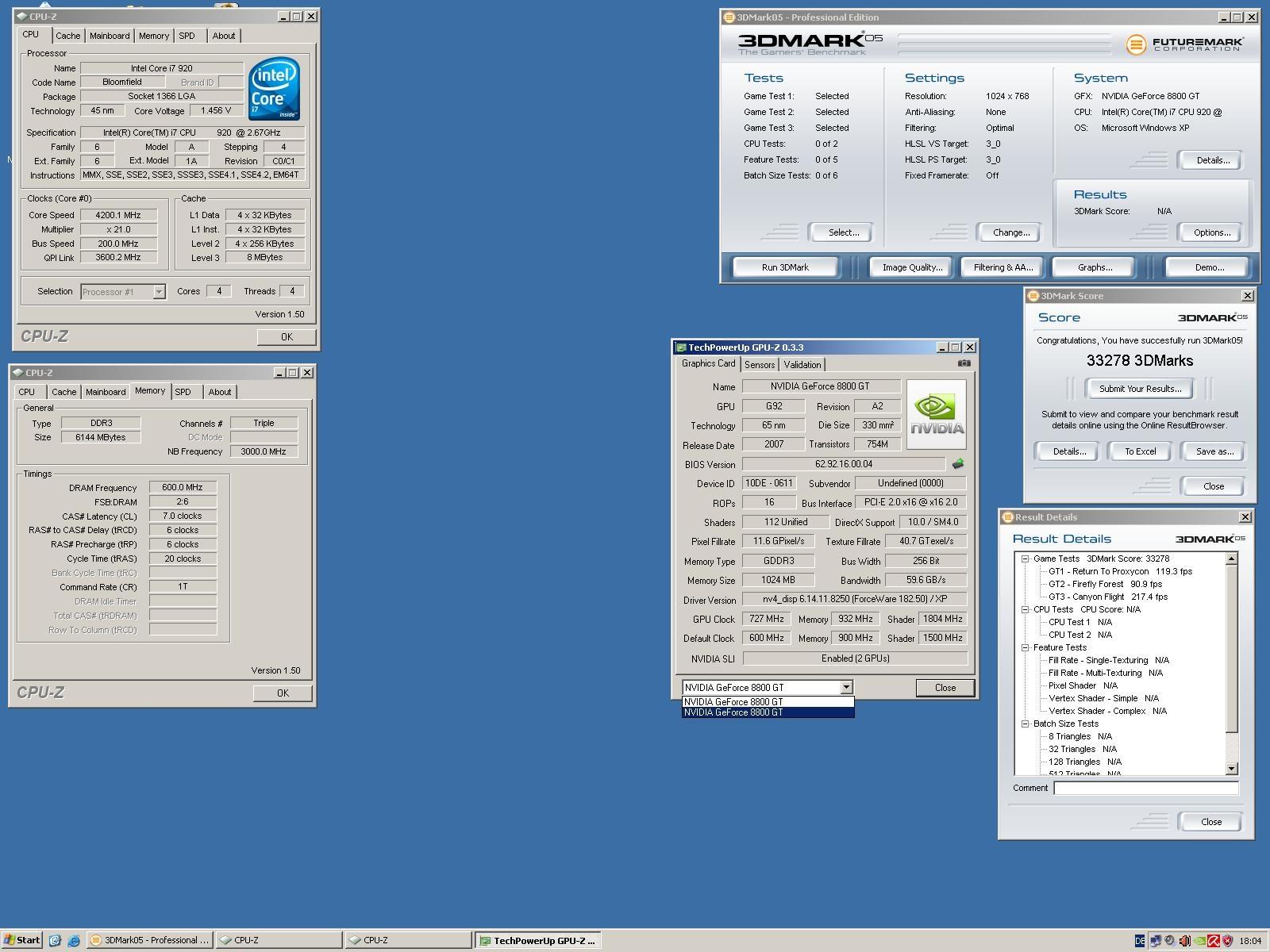The width and height of the screenshot is (1270, 952).
Task: Click the Save as... button
Action: point(1214,451)
